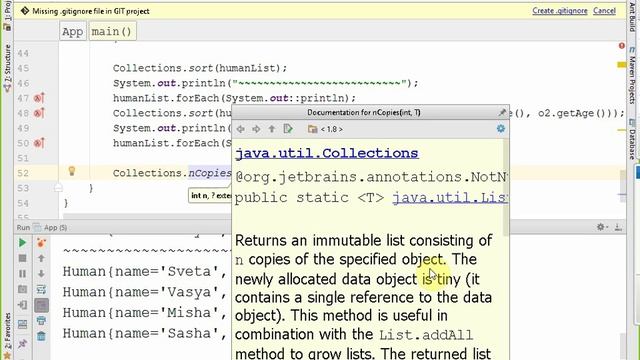Restore layout icon in Run toolbar
The image size is (640, 360).
[22, 324]
